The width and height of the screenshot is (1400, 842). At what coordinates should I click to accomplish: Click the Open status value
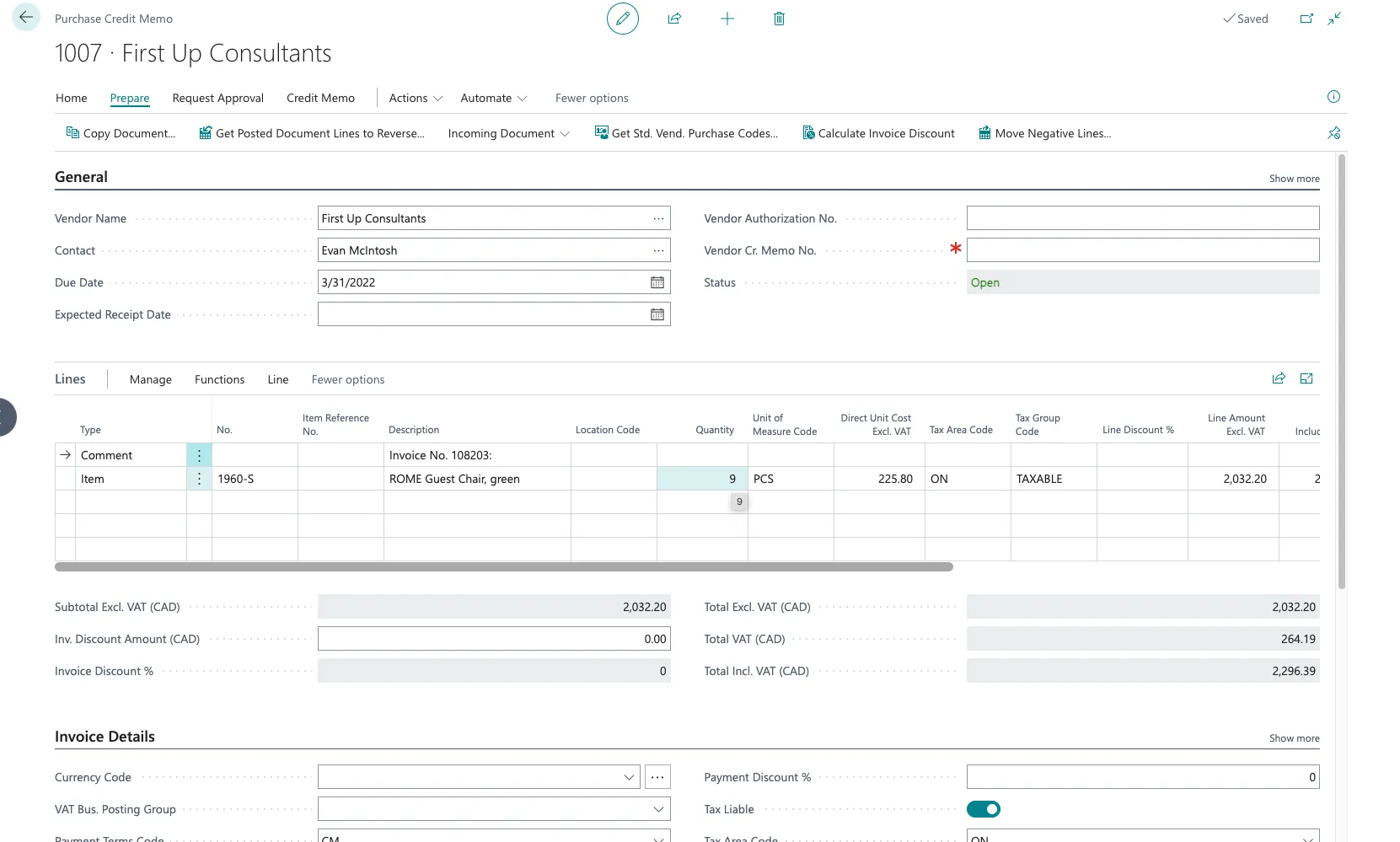(984, 282)
